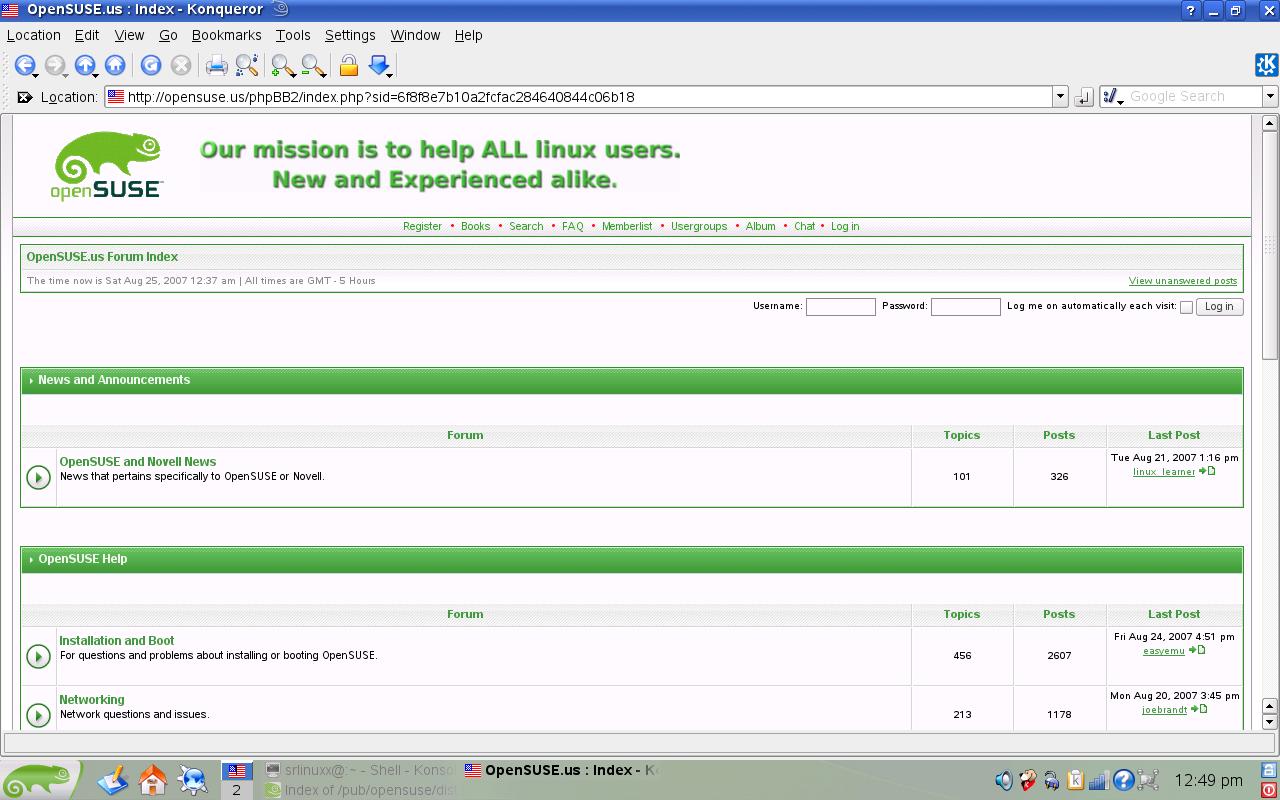This screenshot has width=1280, height=800.
Task: Open the Window menu
Action: tap(415, 35)
